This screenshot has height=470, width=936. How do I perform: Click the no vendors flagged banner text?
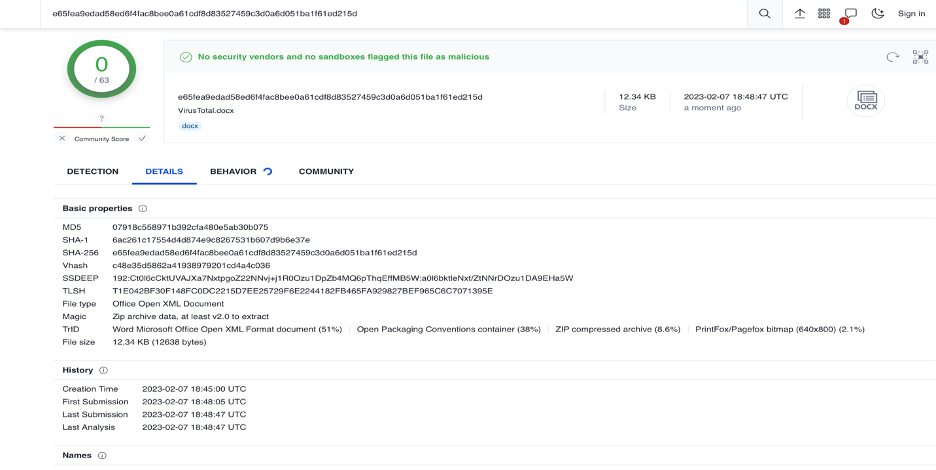tap(343, 57)
